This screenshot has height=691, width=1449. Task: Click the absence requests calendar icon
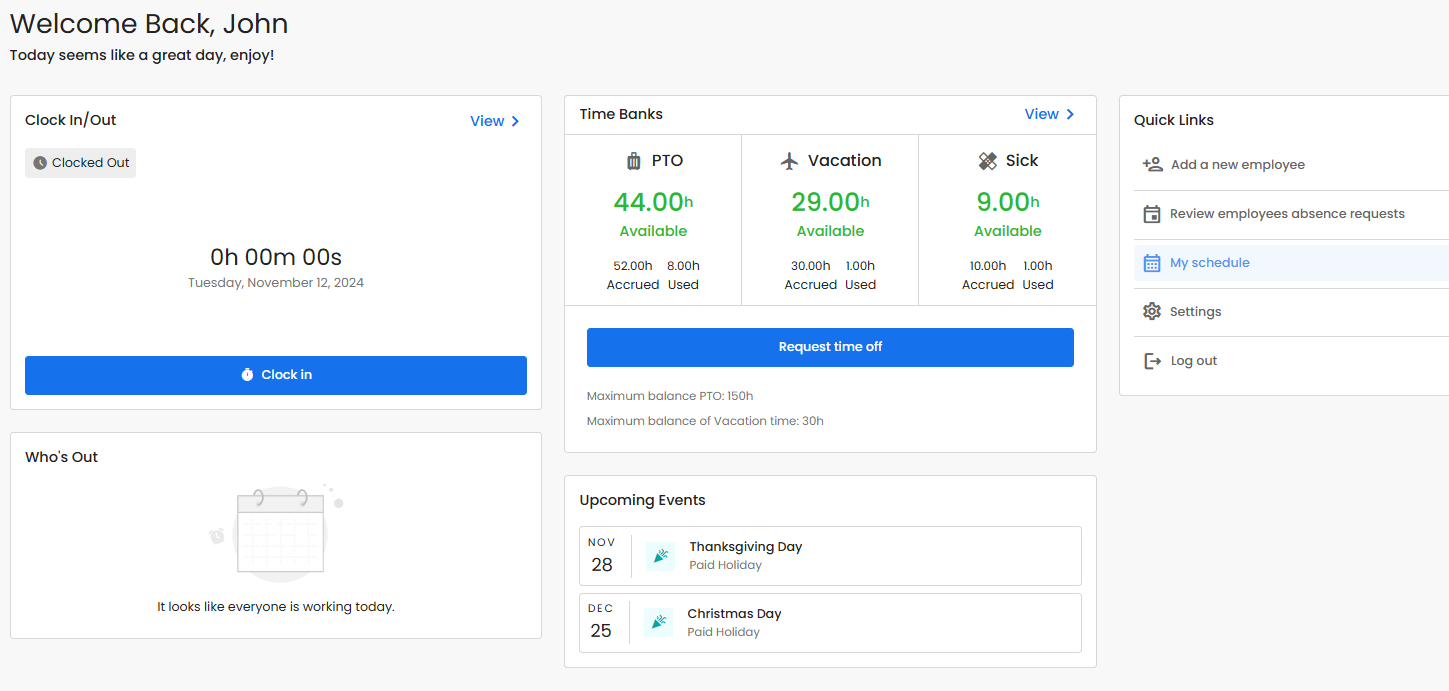click(1152, 214)
